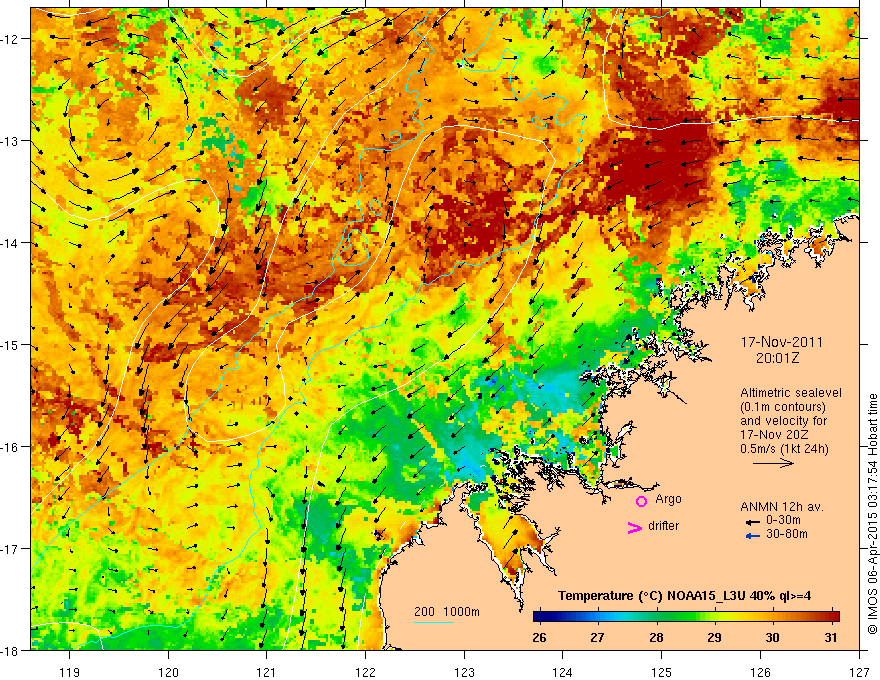Viewport: 880px width, 680px height.
Task: Click the '0-30m' depth label
Action: [x=783, y=520]
